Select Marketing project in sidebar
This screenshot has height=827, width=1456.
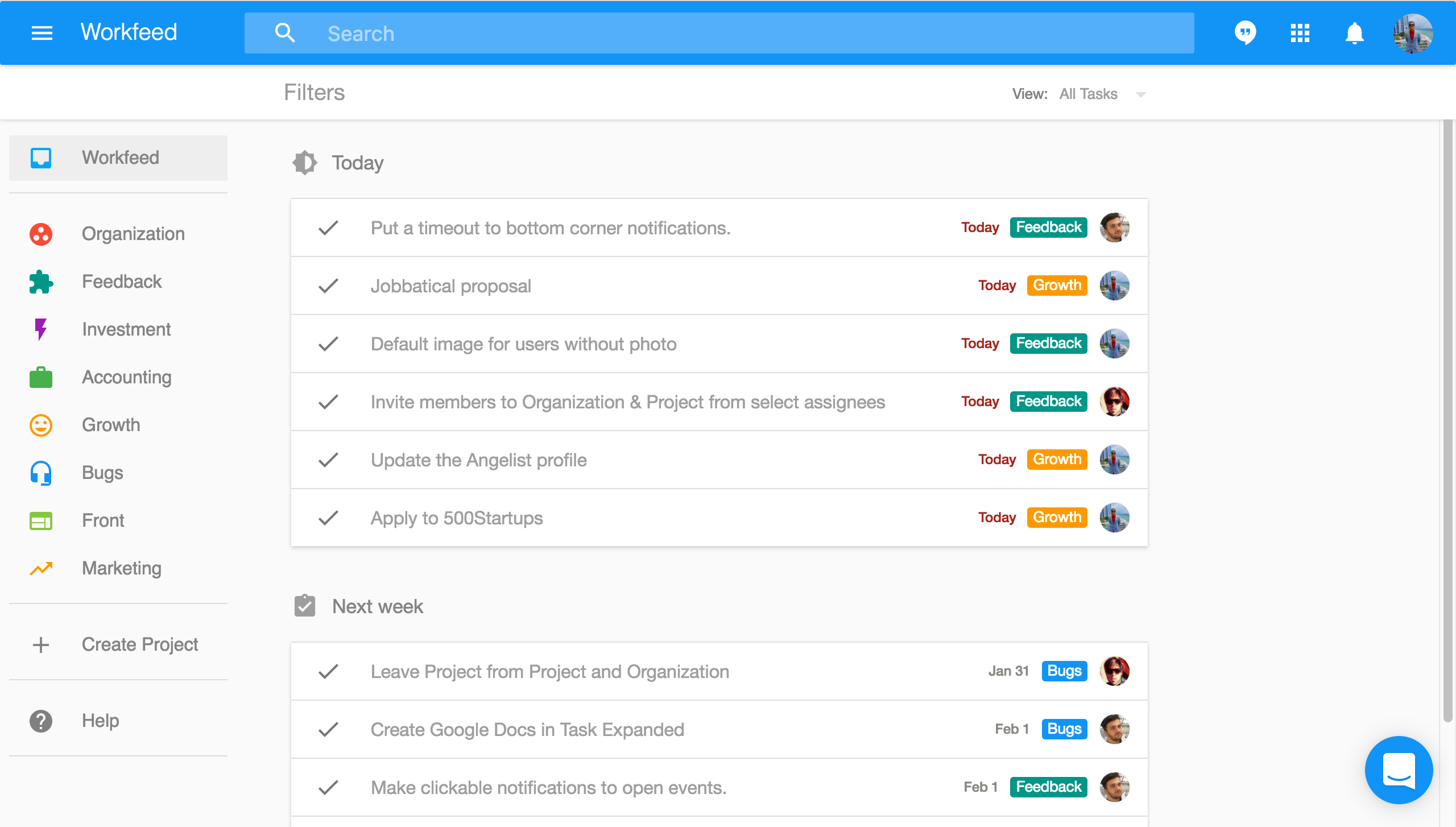(121, 568)
